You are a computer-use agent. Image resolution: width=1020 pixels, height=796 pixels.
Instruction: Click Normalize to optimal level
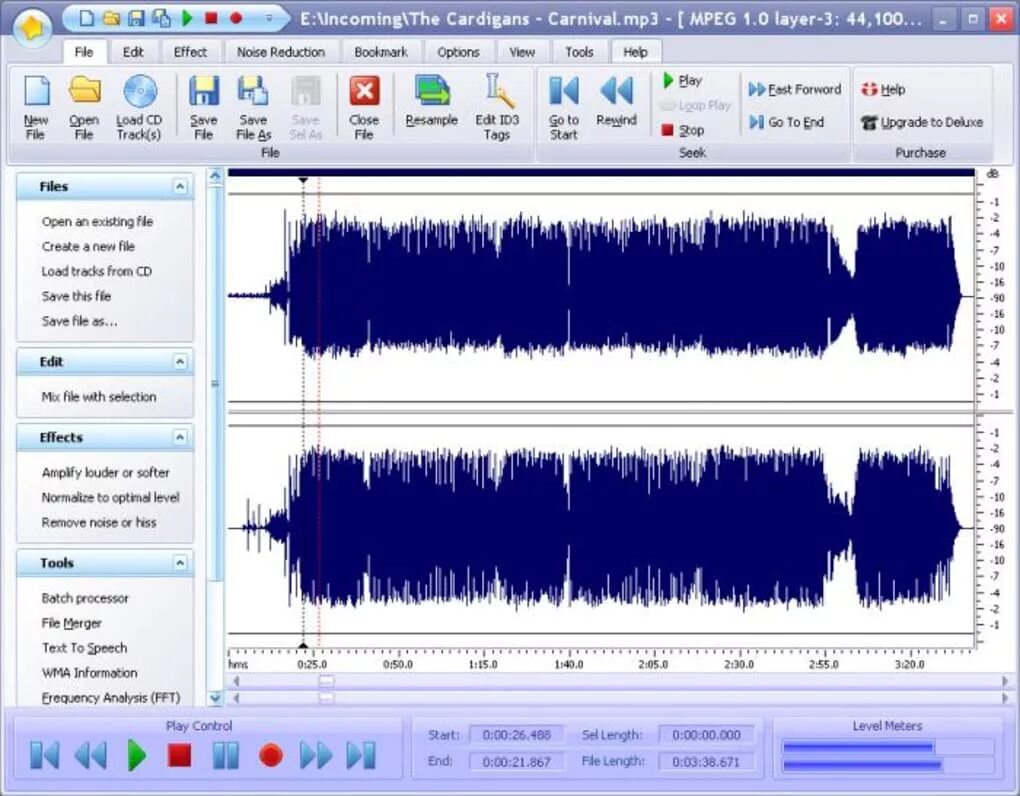click(x=111, y=498)
